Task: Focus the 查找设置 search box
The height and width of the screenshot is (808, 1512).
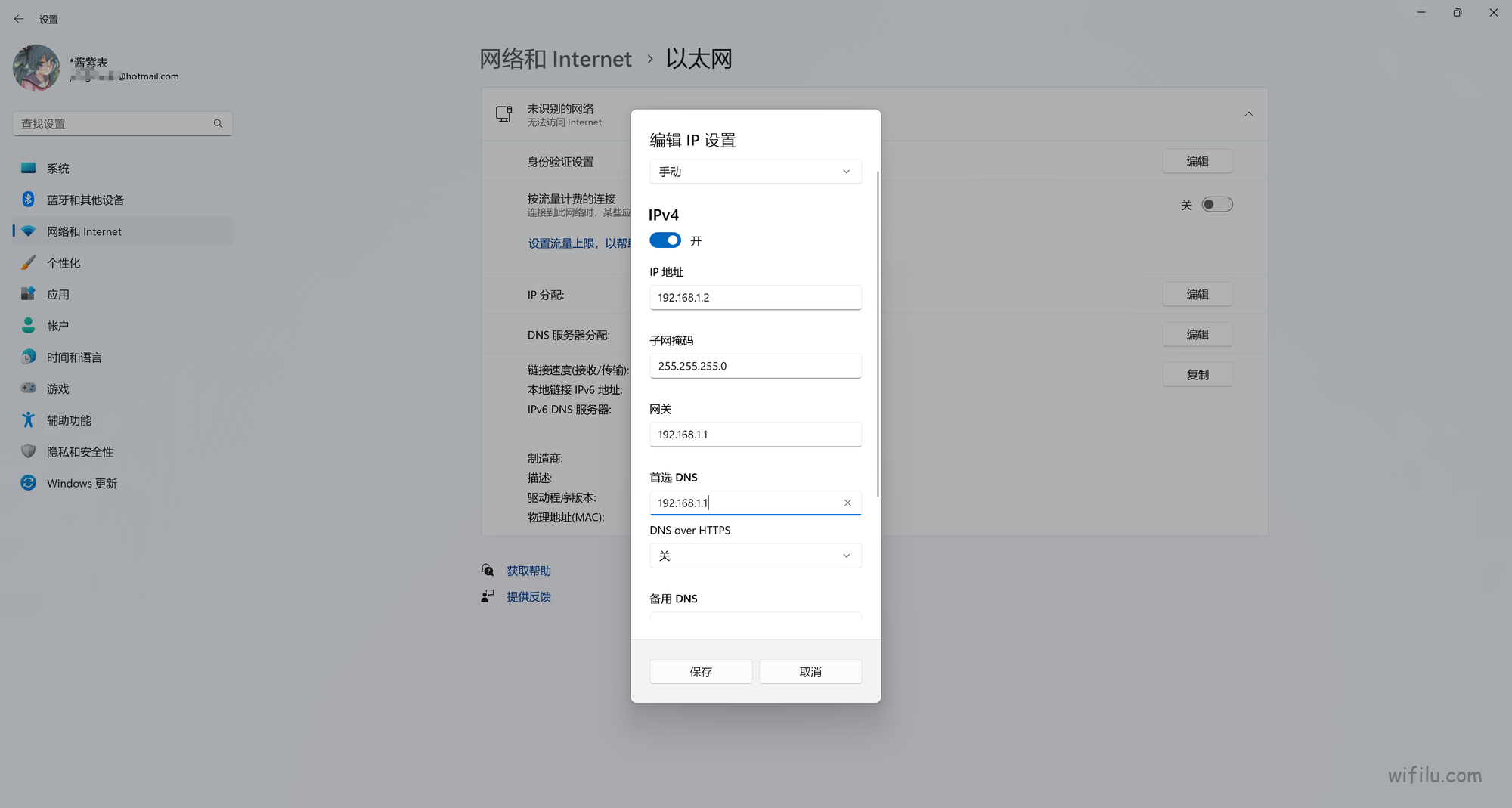Action: pyautogui.click(x=122, y=124)
